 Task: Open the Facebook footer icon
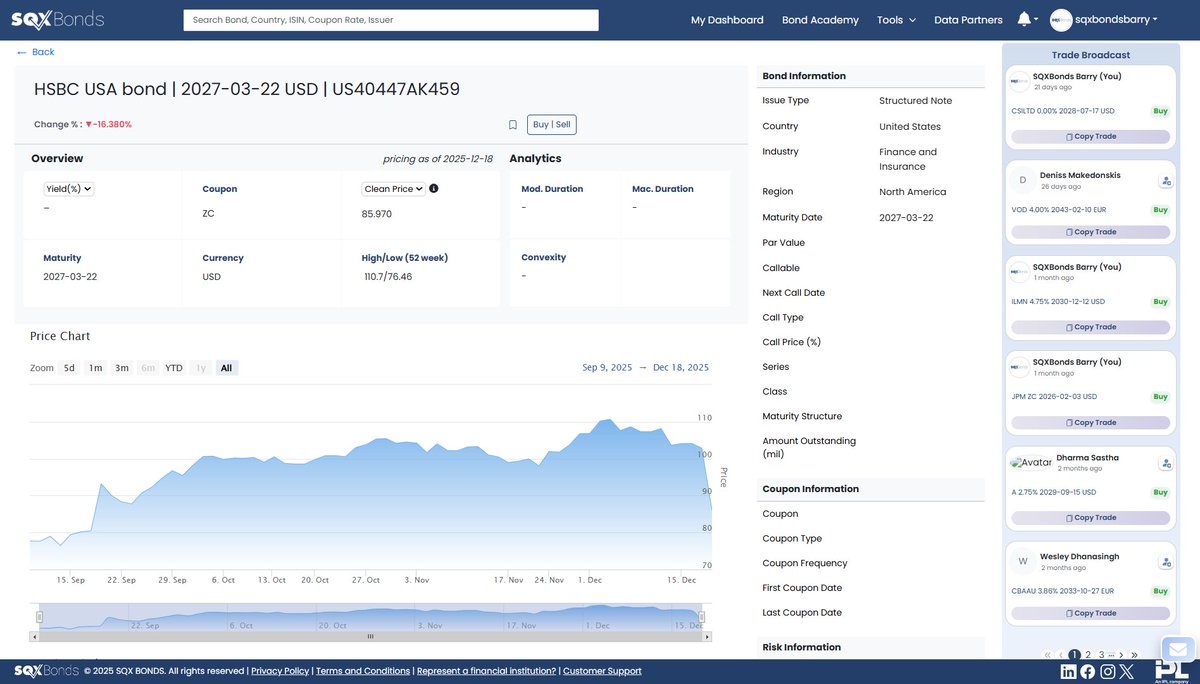pos(1088,672)
